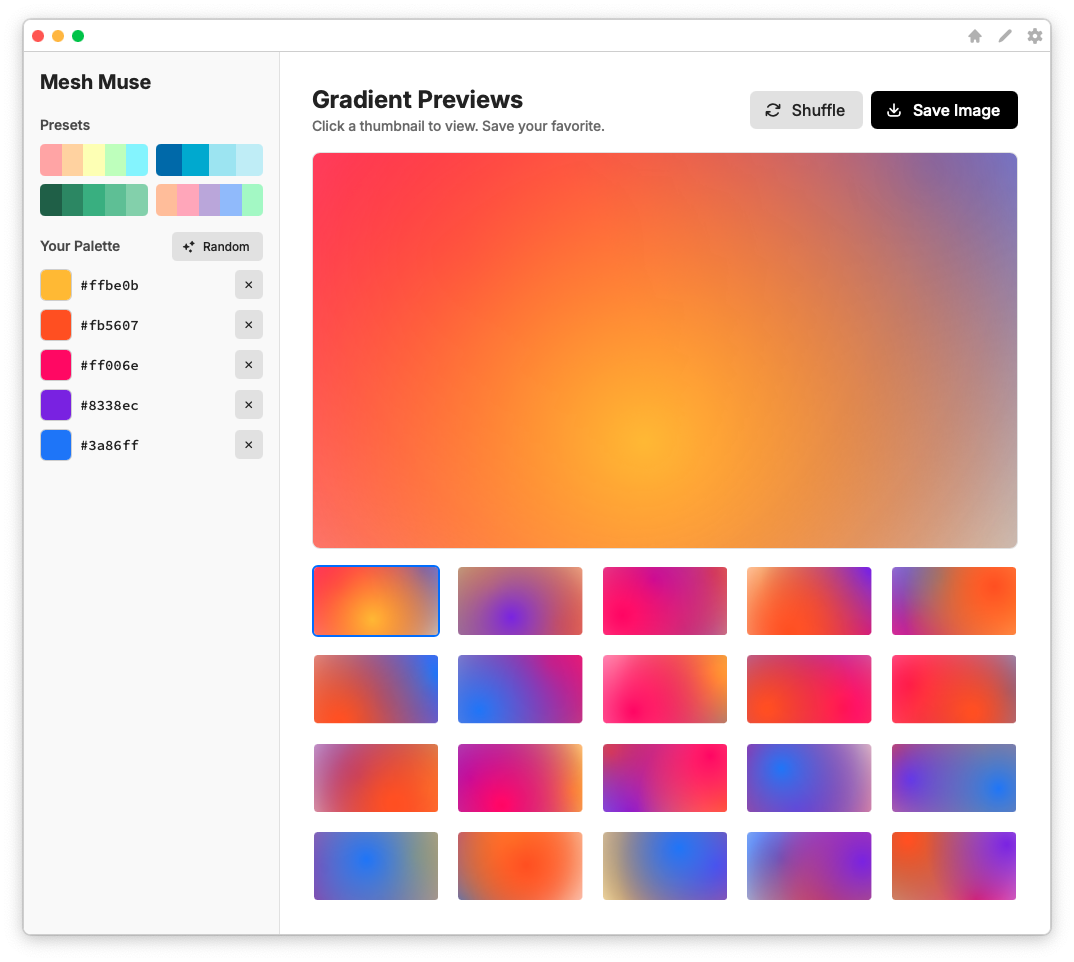Open settings via the gear icon

click(x=1034, y=35)
